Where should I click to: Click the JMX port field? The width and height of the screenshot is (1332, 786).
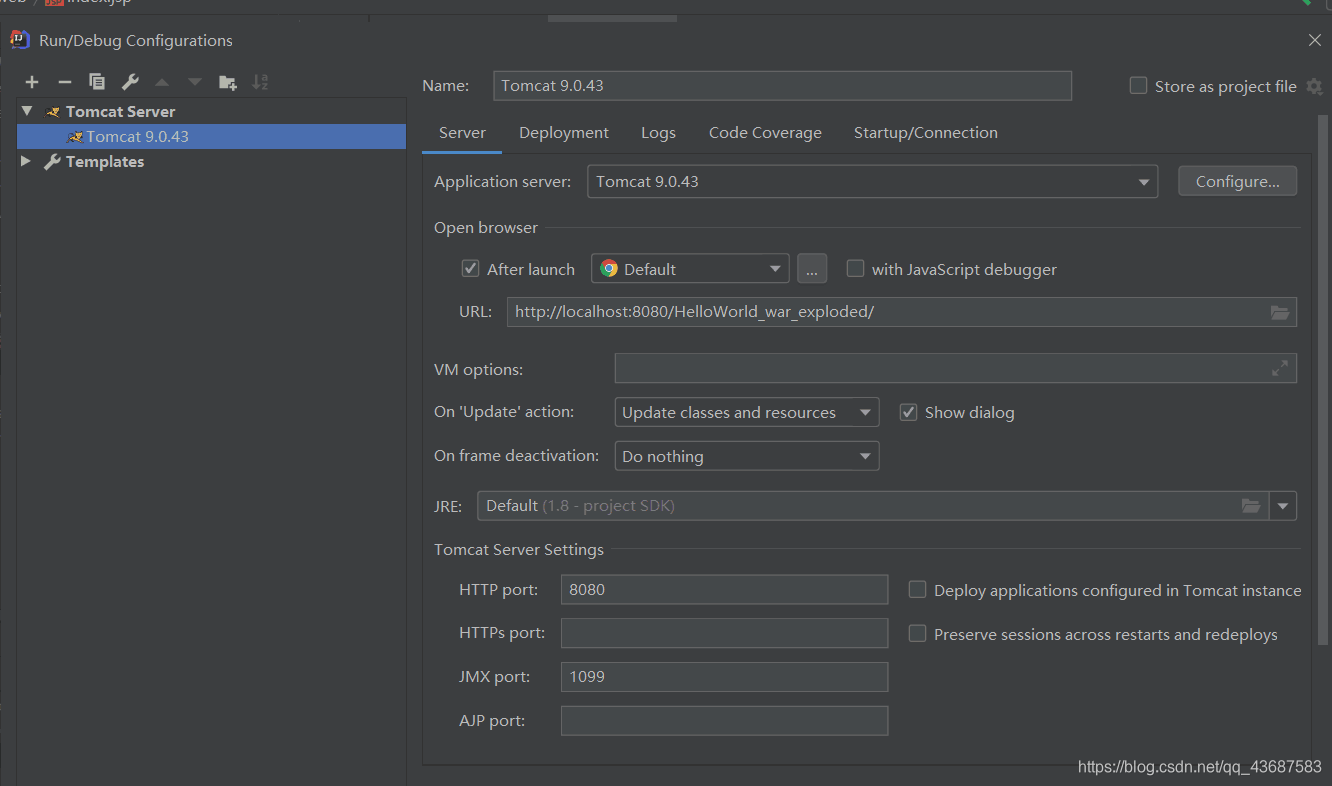[x=724, y=677]
